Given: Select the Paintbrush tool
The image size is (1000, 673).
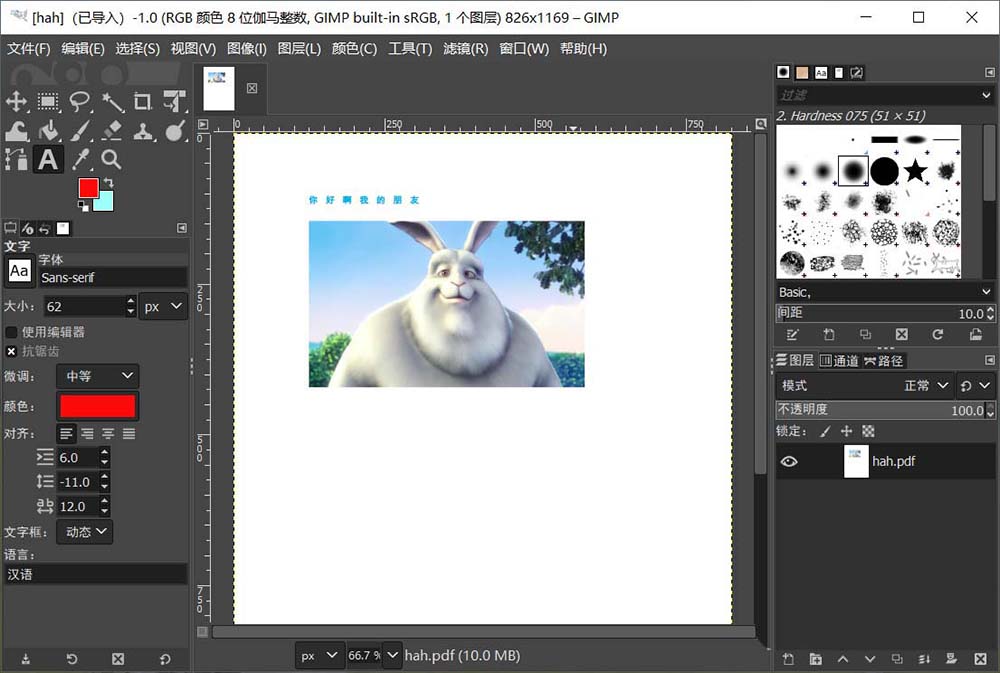Looking at the screenshot, I should [x=80, y=131].
